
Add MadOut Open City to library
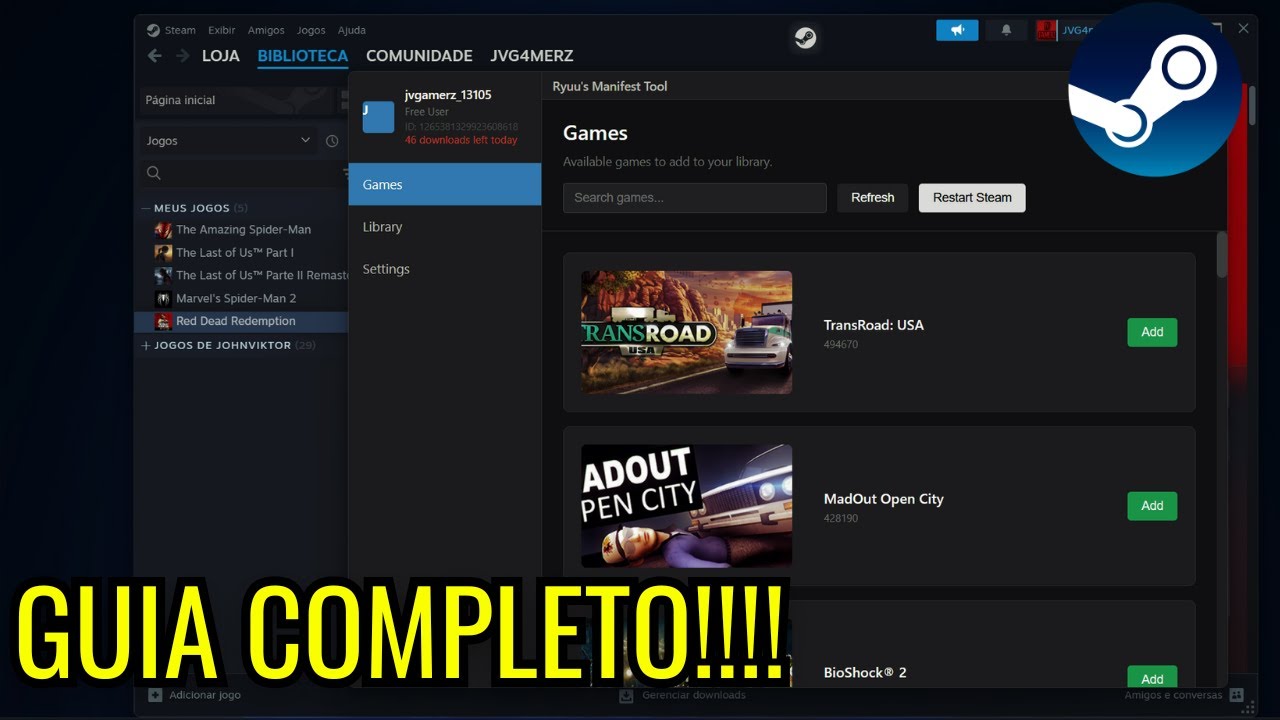click(1152, 506)
